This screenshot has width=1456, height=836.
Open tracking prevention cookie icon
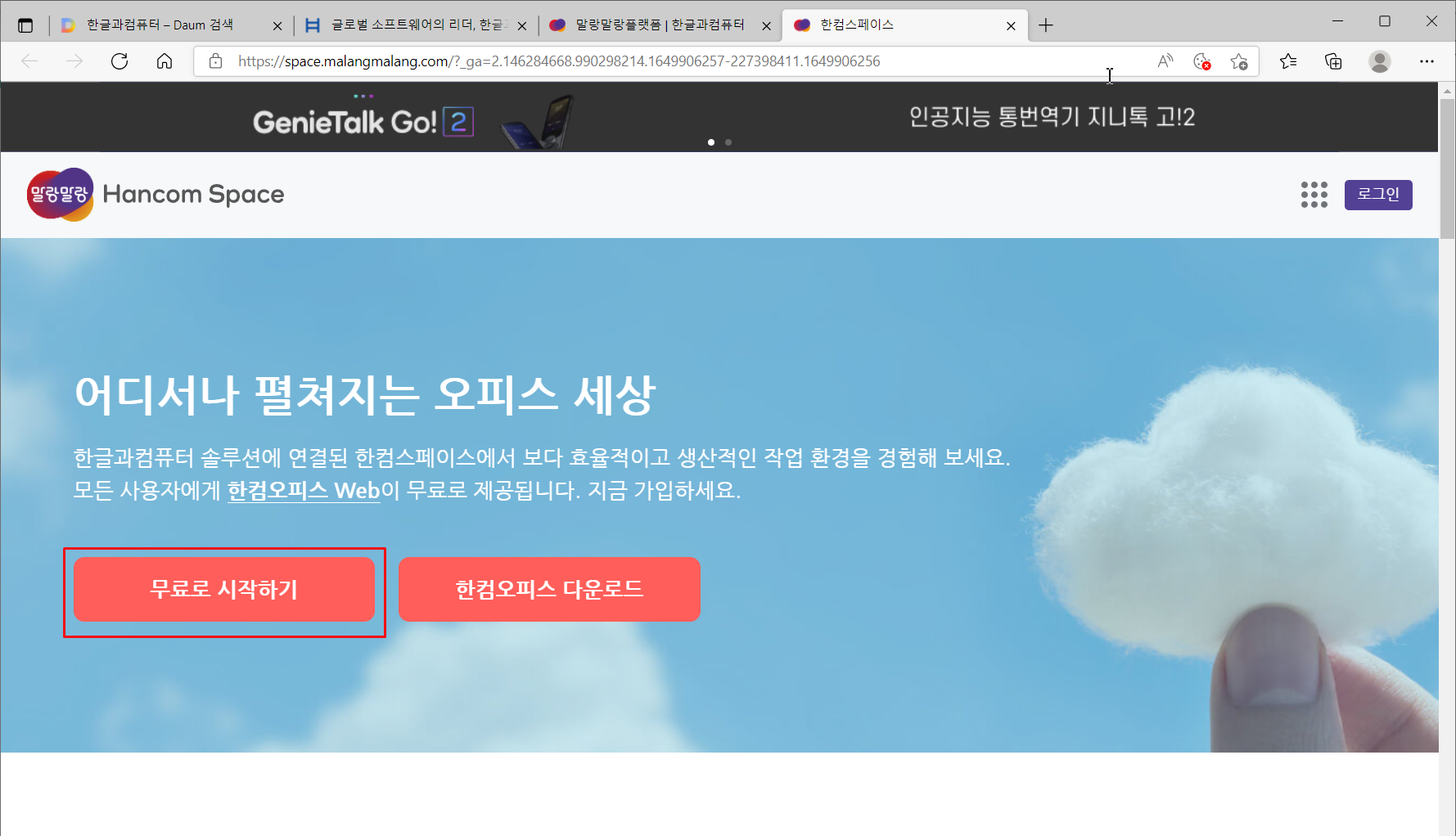(x=1201, y=61)
